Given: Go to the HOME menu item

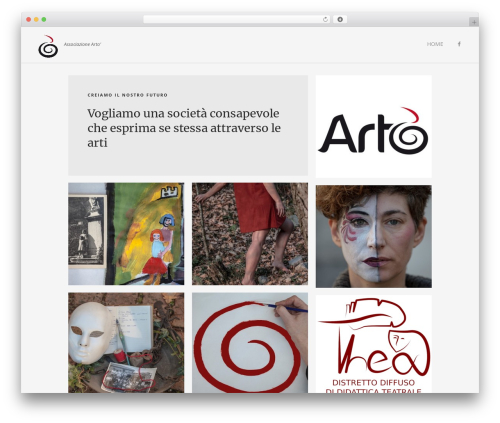Looking at the screenshot, I should point(435,44).
